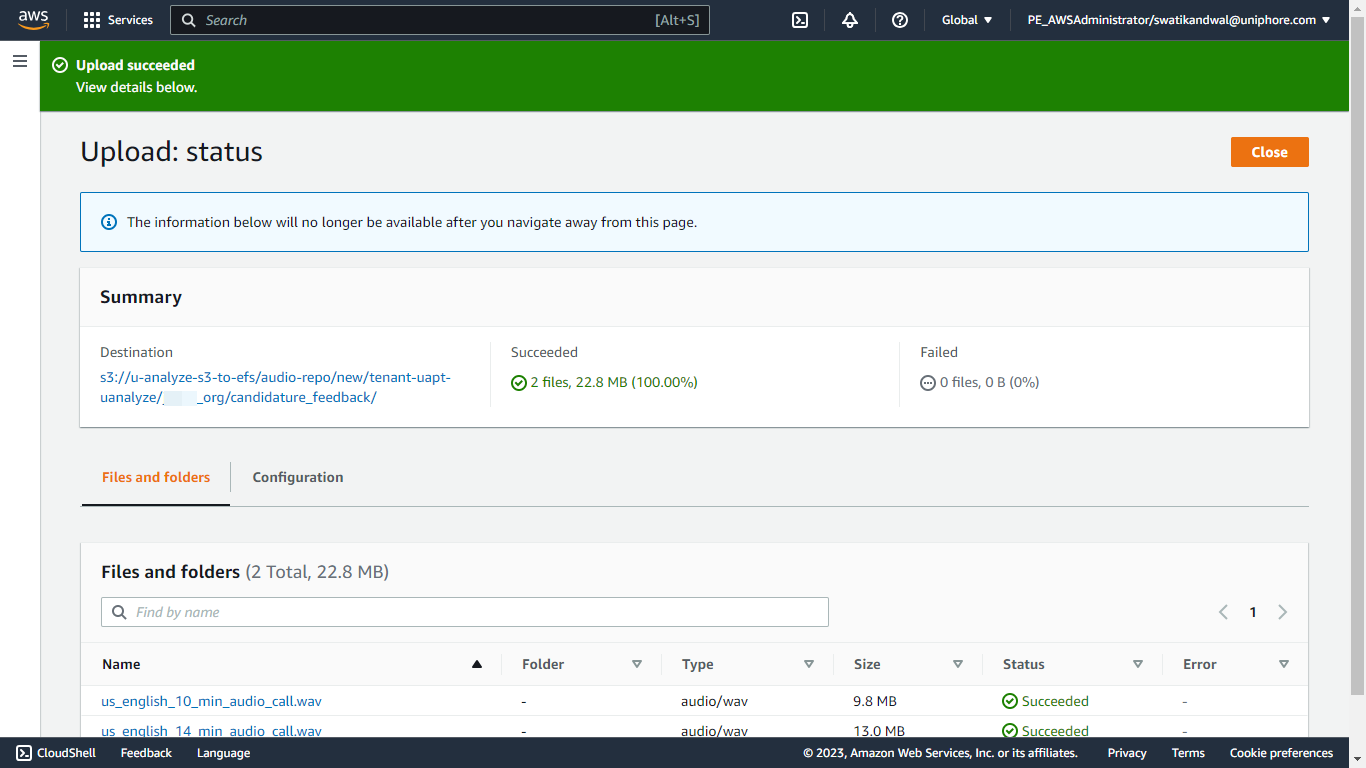
Task: Open the Privacy link
Action: [x=1127, y=753]
